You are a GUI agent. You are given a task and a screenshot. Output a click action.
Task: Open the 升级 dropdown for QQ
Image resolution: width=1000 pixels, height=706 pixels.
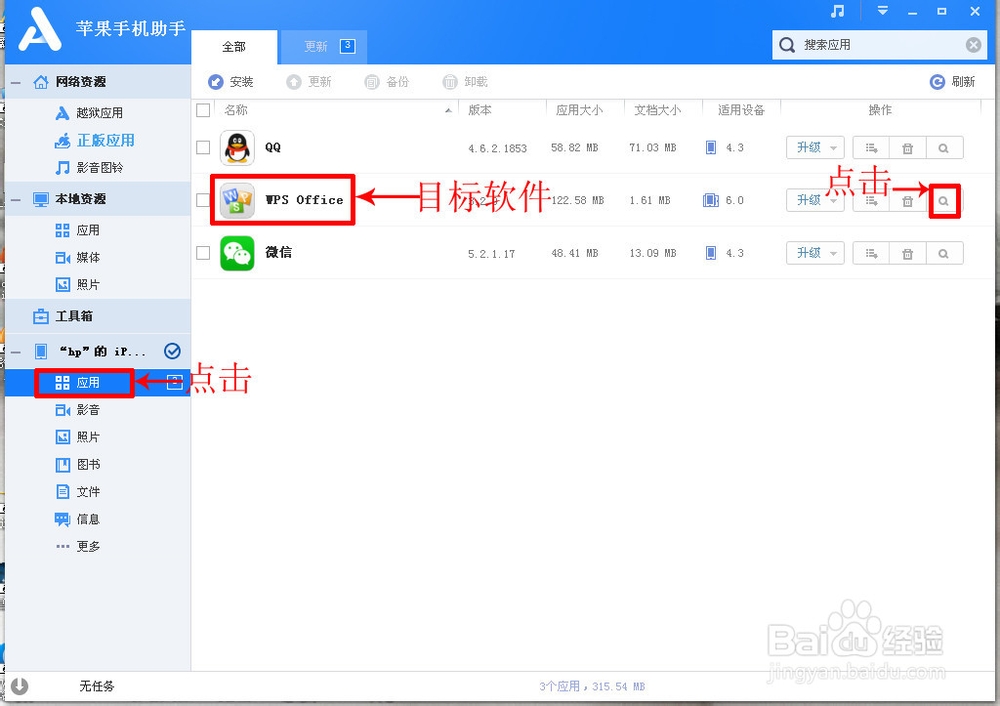pyautogui.click(x=814, y=147)
